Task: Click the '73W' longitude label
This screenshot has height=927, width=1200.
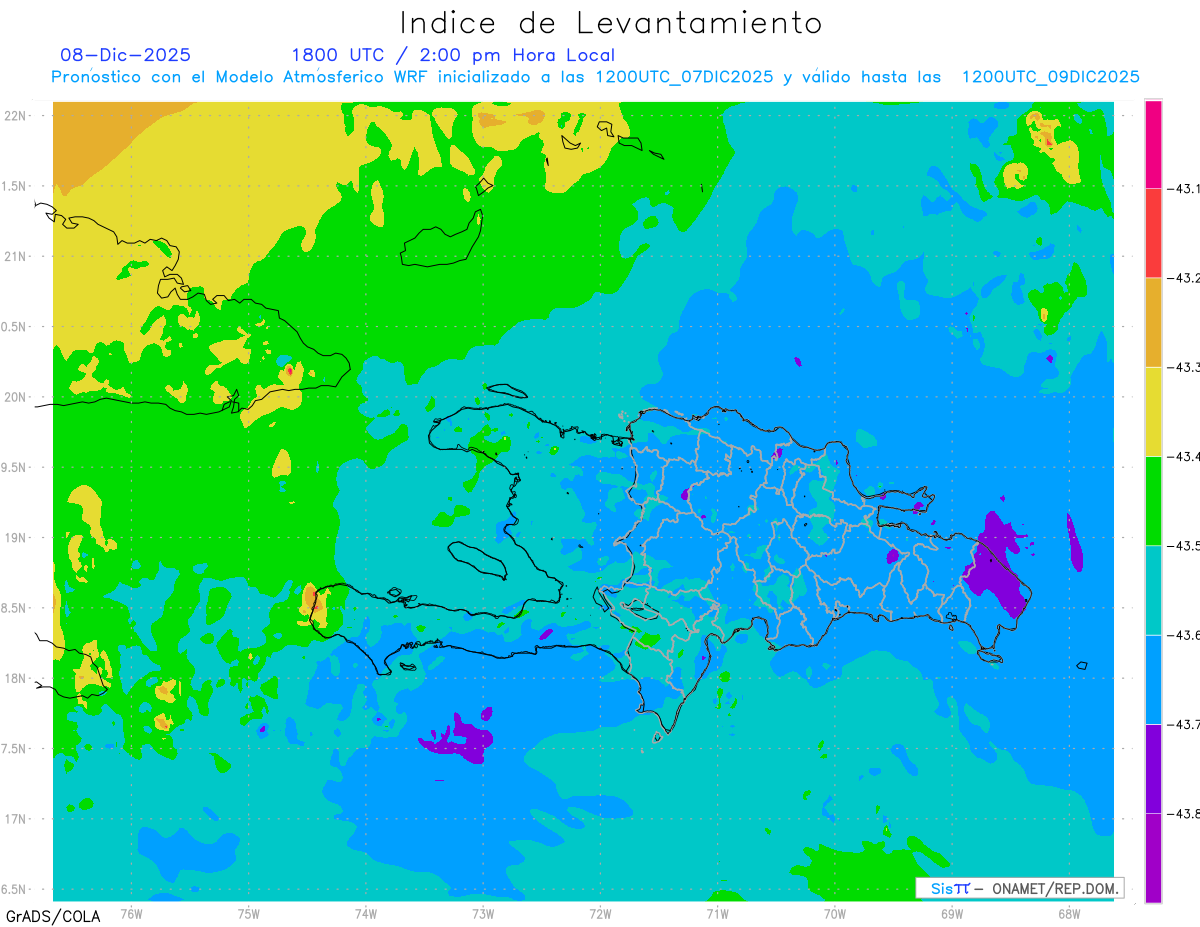Action: (483, 913)
